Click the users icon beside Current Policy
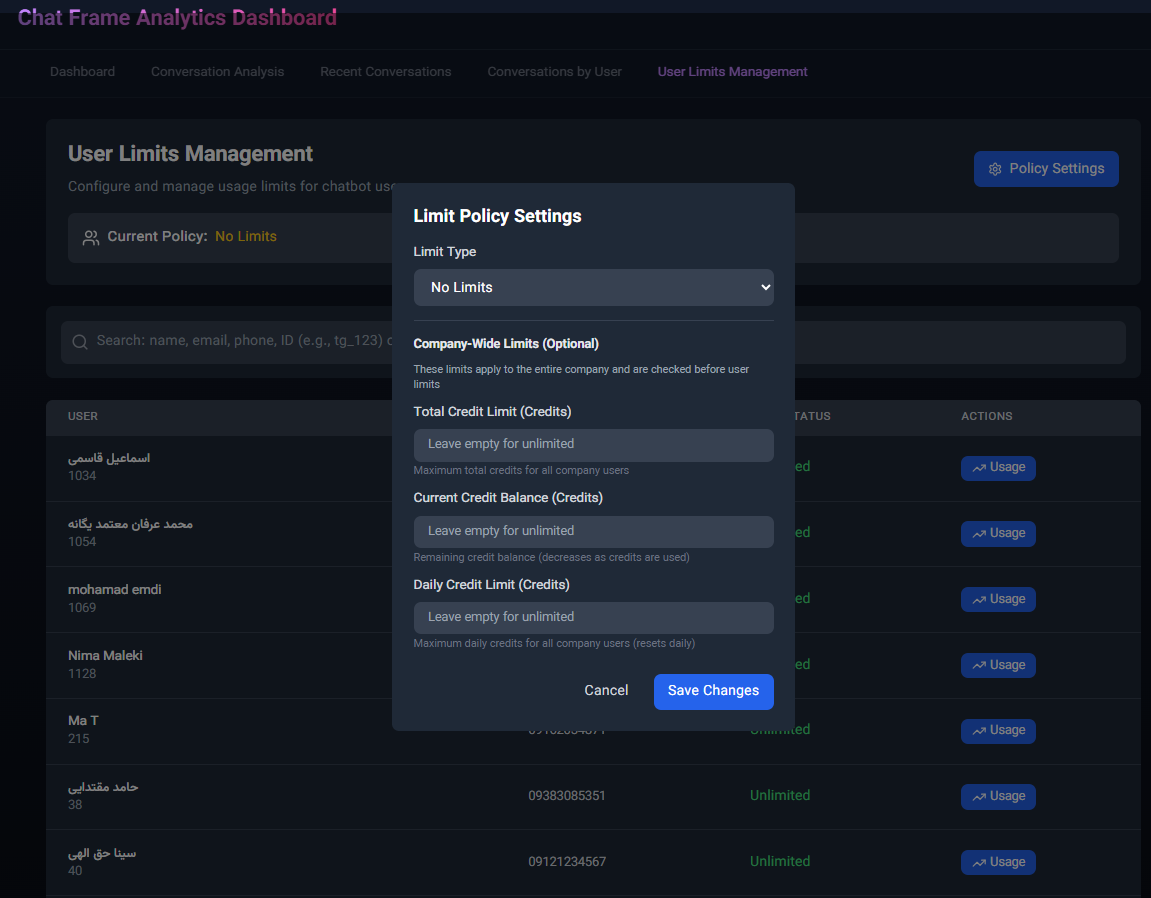 (x=91, y=238)
